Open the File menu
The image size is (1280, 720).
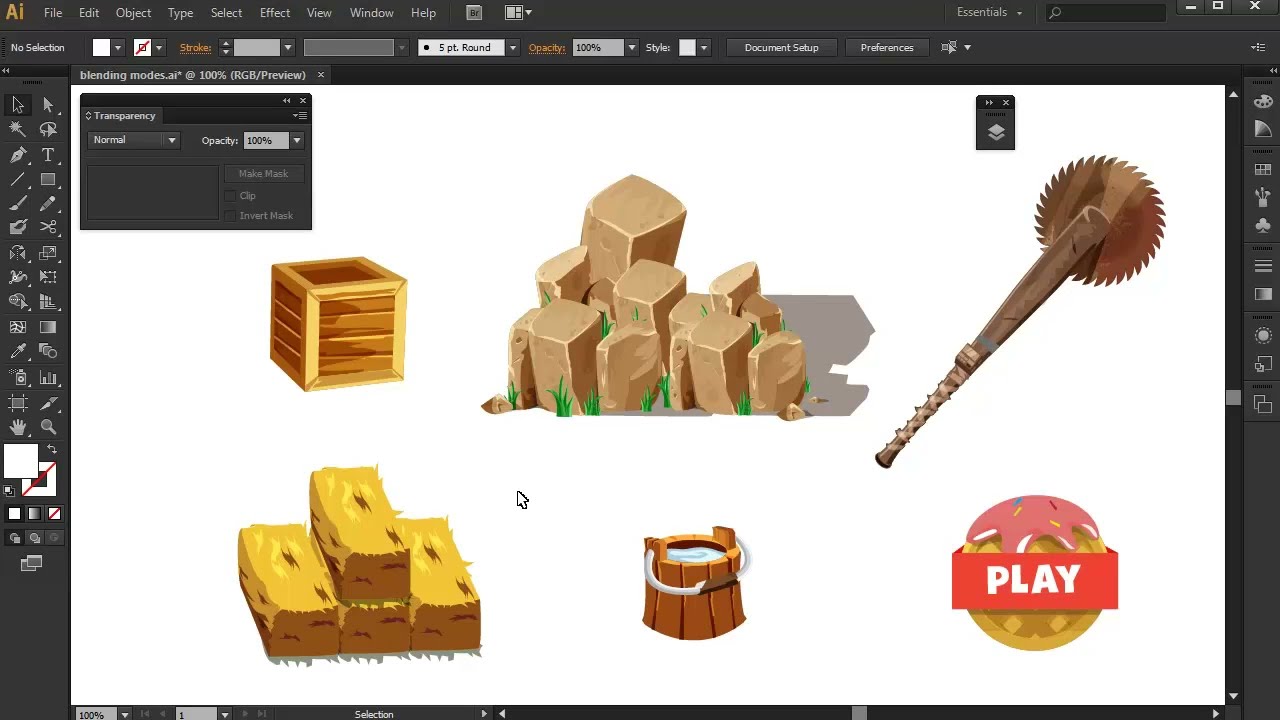point(53,13)
